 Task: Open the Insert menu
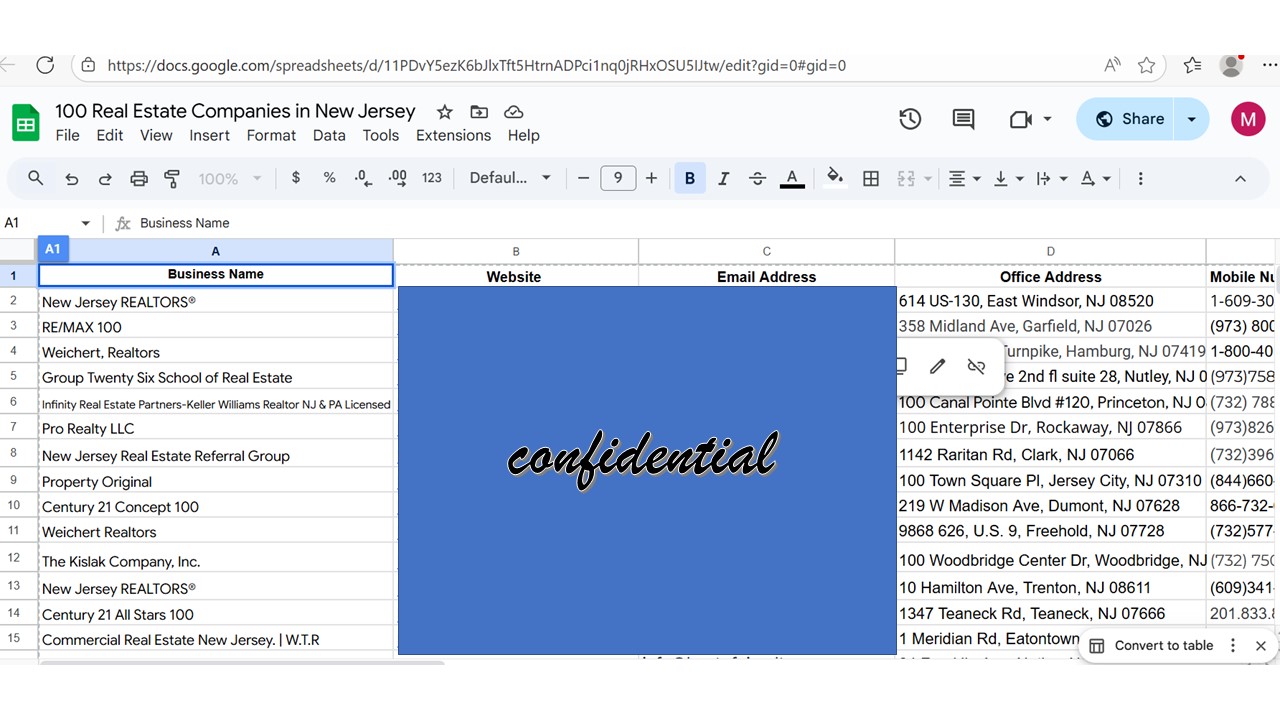pyautogui.click(x=209, y=135)
